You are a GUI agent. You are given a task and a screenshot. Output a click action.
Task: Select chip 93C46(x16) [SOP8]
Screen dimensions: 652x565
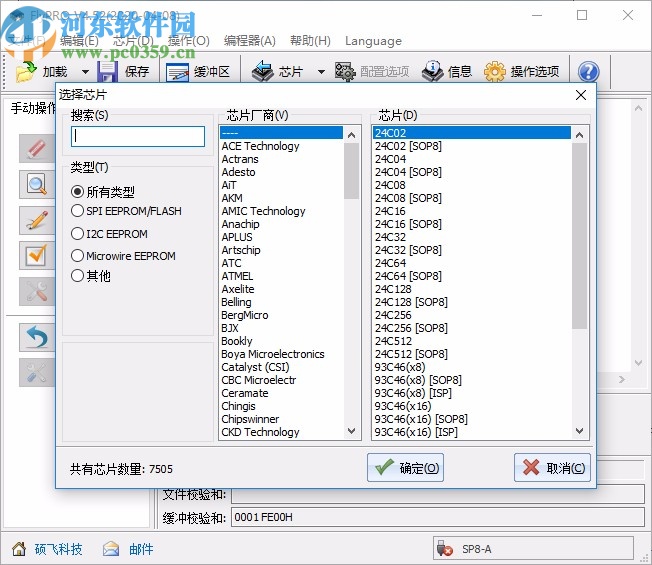point(472,419)
